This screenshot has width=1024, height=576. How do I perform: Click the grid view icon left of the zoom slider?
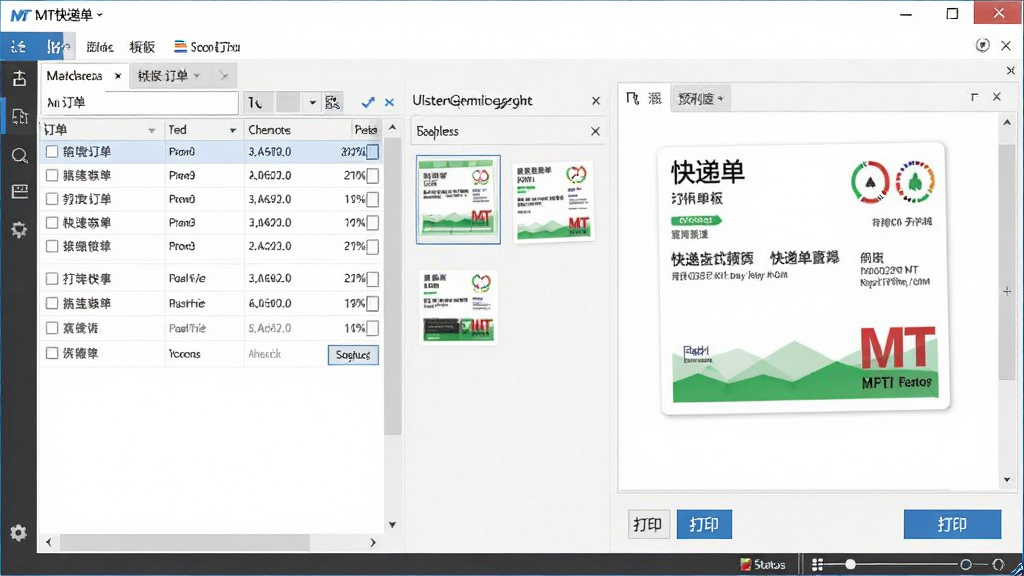click(x=817, y=564)
